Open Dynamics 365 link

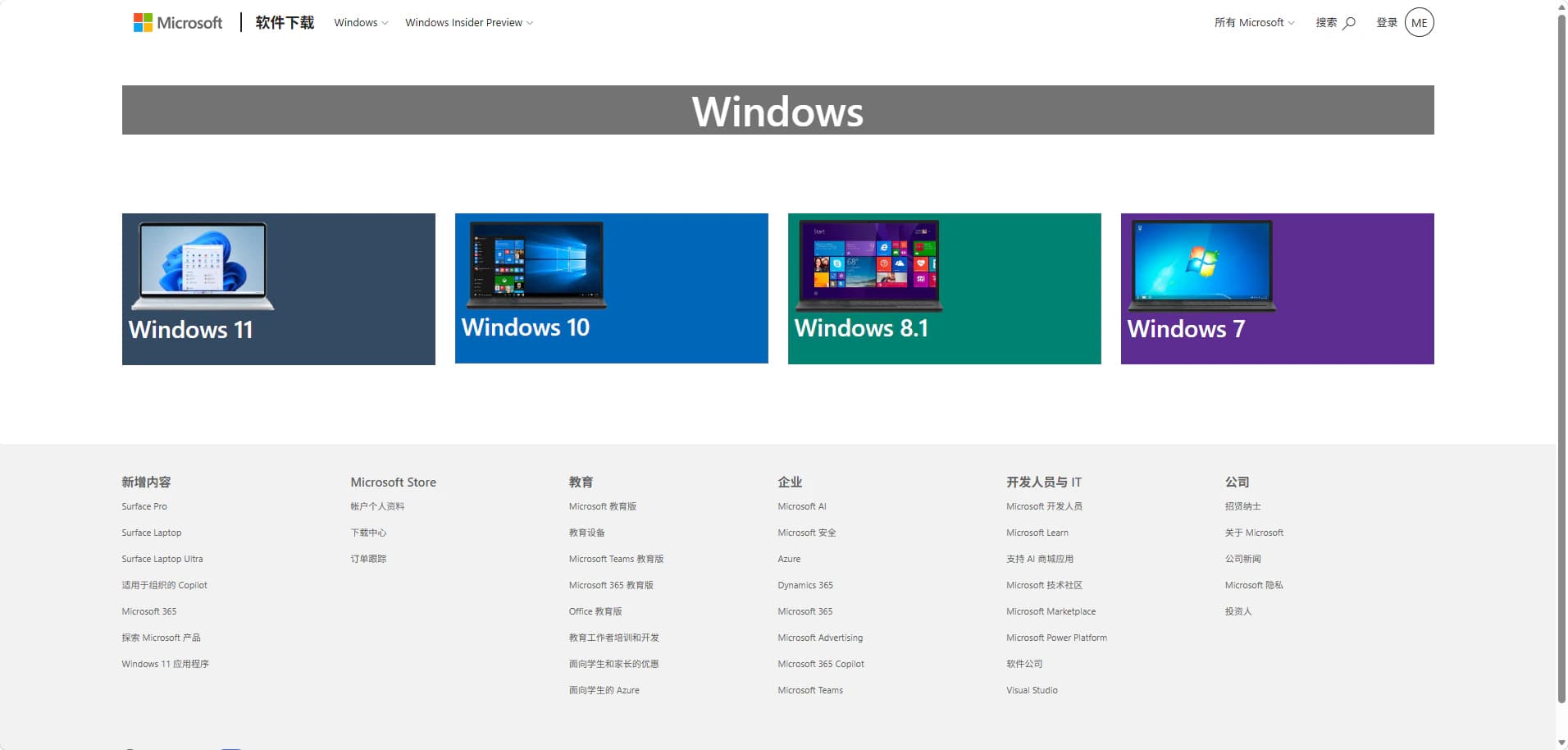[805, 585]
